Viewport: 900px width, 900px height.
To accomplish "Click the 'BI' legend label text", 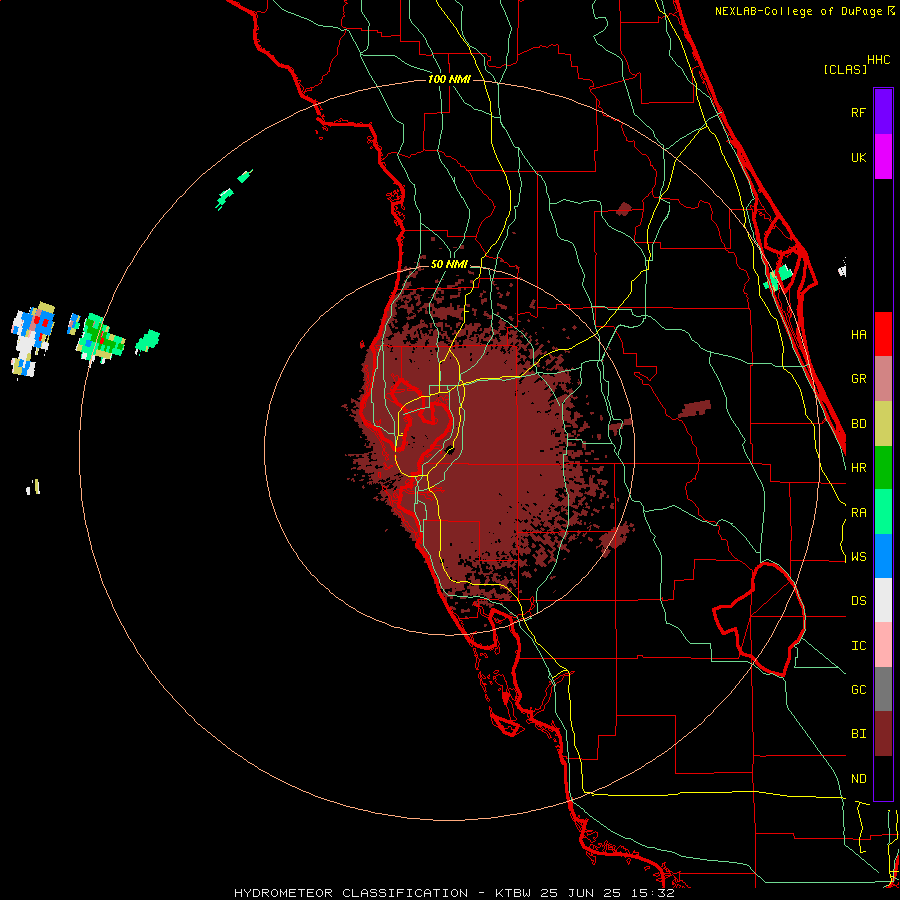I will pos(858,734).
